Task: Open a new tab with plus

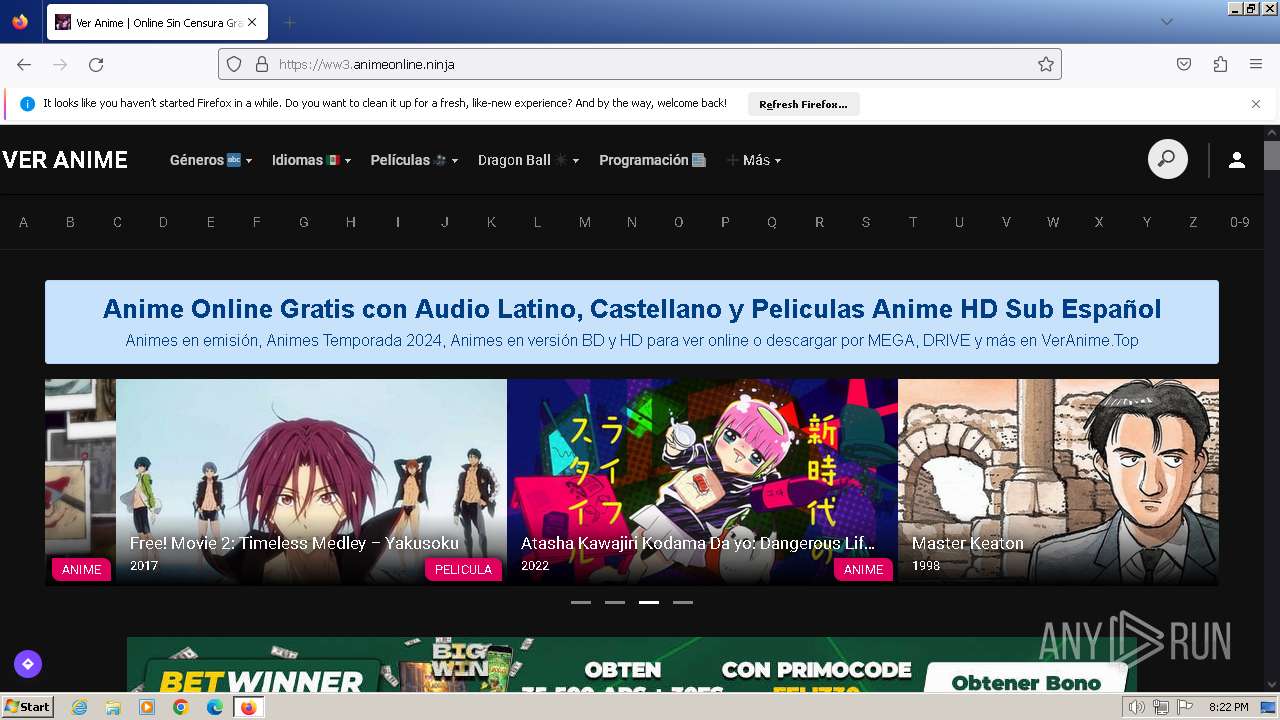Action: click(x=290, y=22)
